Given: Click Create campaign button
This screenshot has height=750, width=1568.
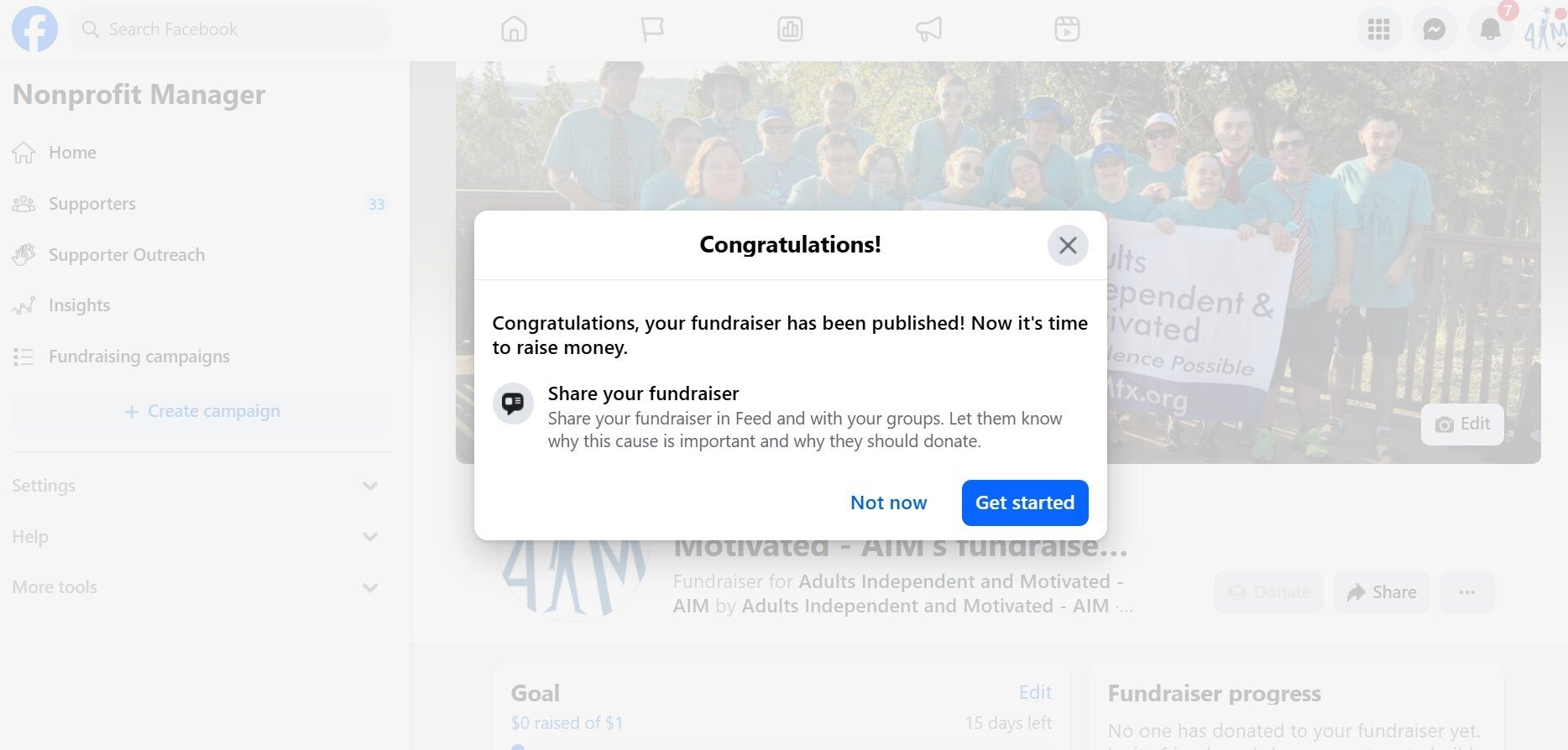Looking at the screenshot, I should 201,411.
